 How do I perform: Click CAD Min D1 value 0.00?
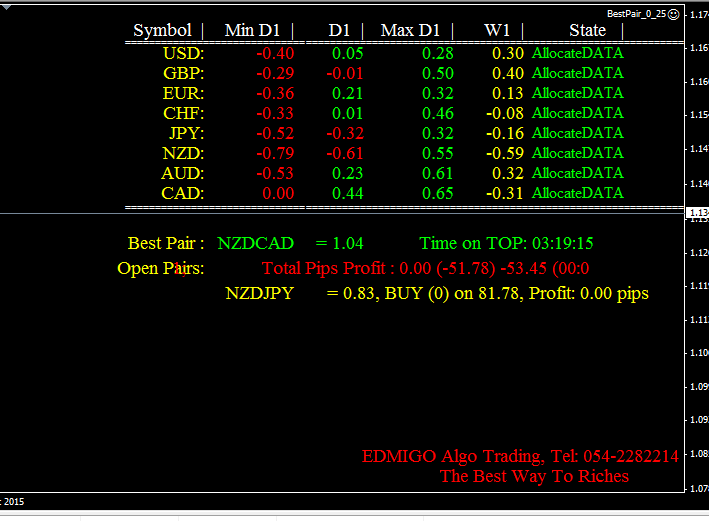279,193
